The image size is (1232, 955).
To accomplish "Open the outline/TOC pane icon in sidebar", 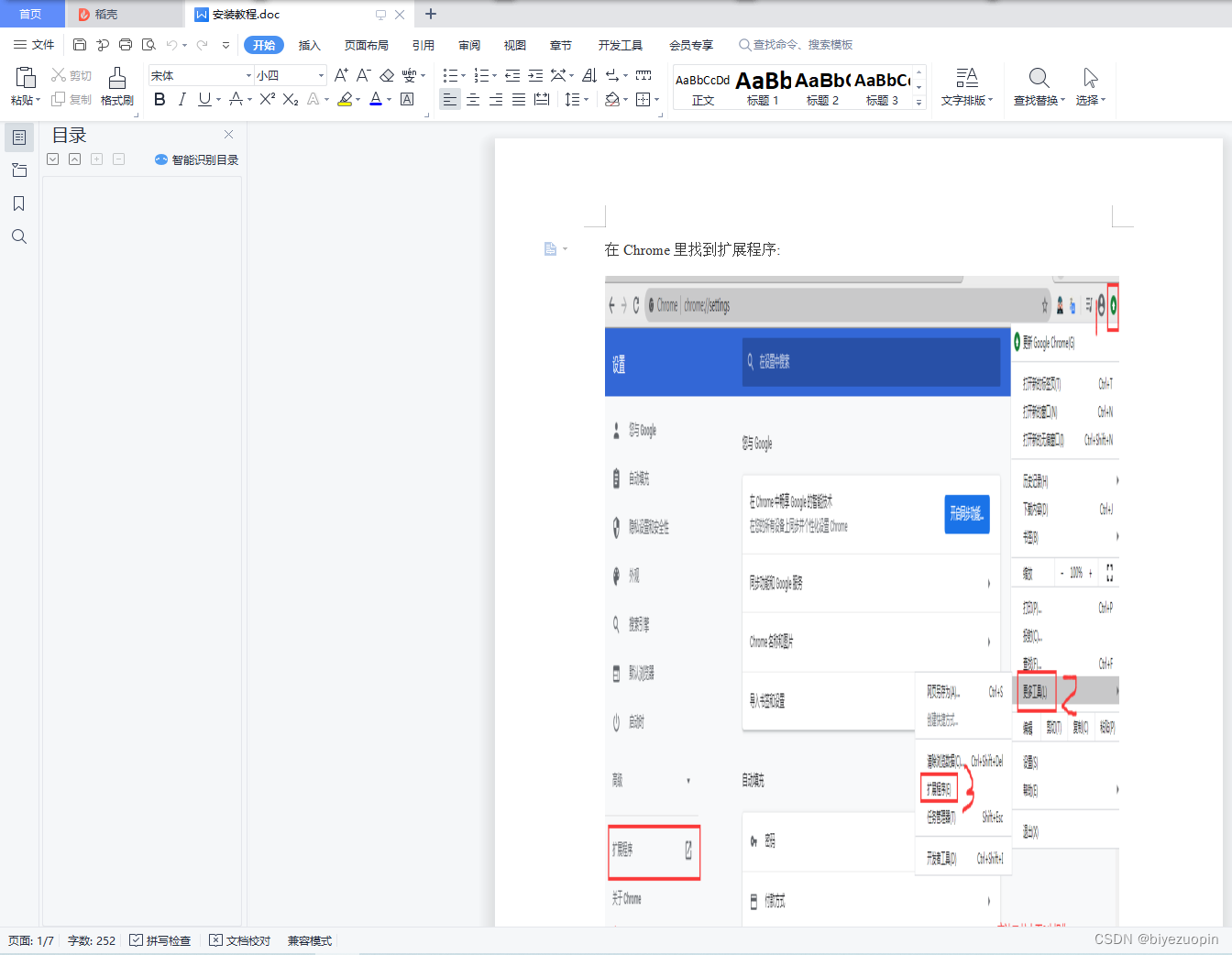I will pos(18,137).
